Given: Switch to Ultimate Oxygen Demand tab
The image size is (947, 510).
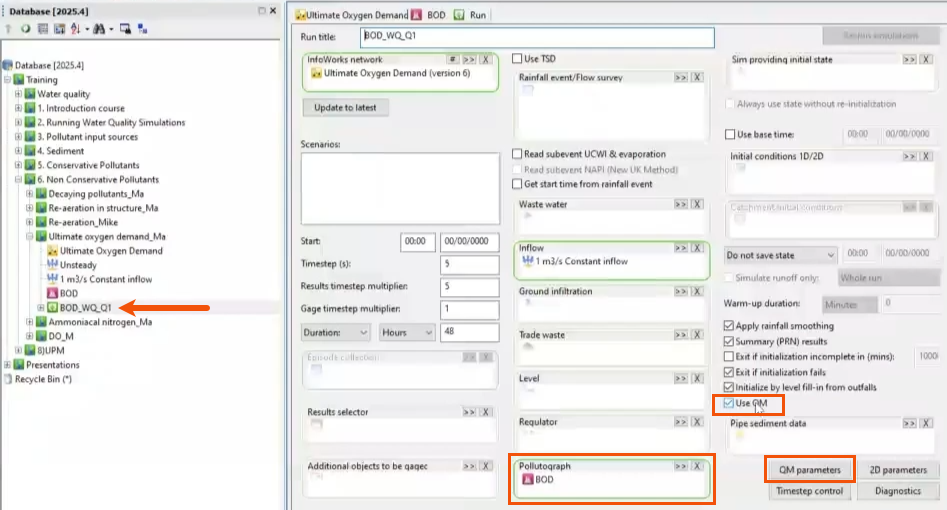Looking at the screenshot, I should point(352,15).
